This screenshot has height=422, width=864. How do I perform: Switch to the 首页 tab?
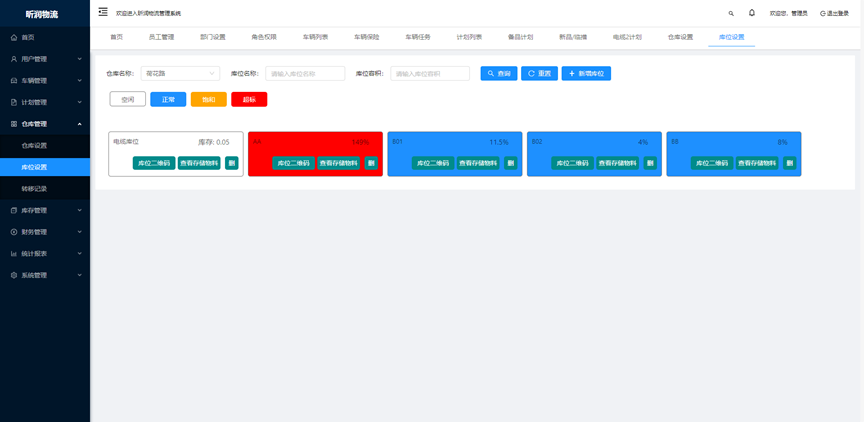[116, 37]
